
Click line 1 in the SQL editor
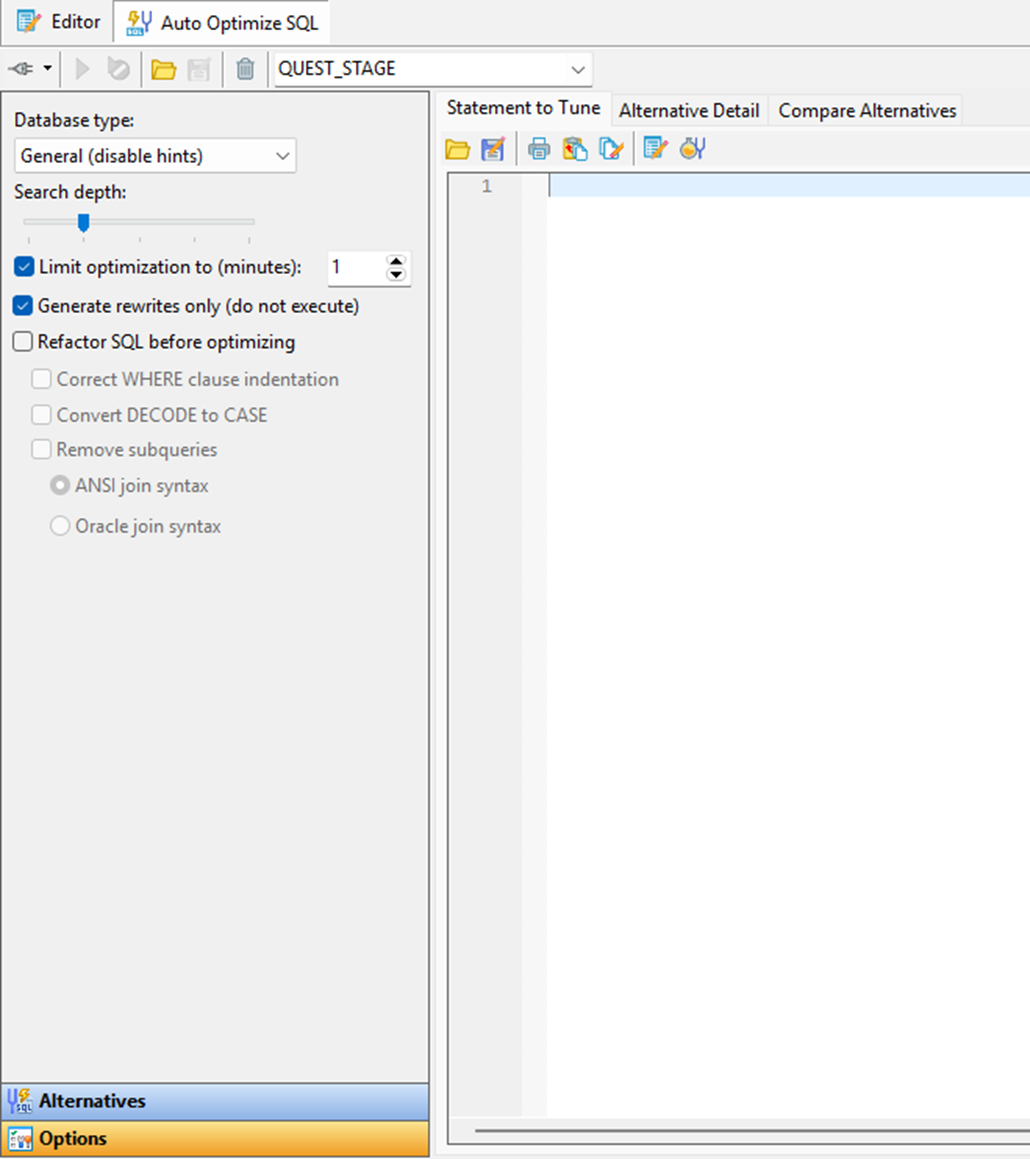coord(789,186)
